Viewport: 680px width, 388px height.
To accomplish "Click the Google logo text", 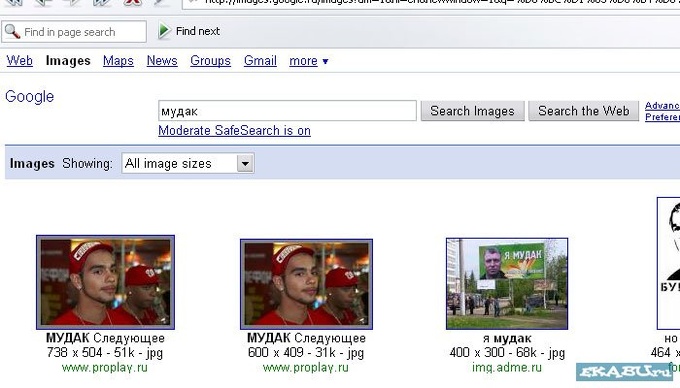I will point(29,96).
